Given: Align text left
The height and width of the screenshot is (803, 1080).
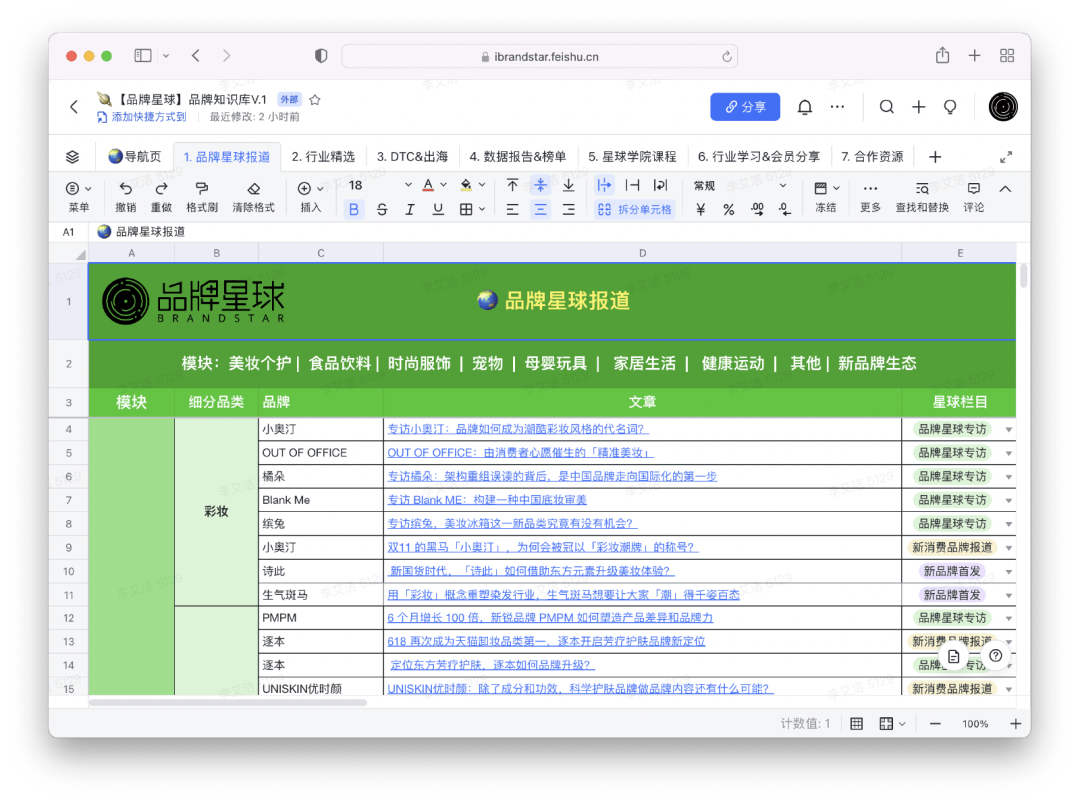Looking at the screenshot, I should pyautogui.click(x=512, y=209).
